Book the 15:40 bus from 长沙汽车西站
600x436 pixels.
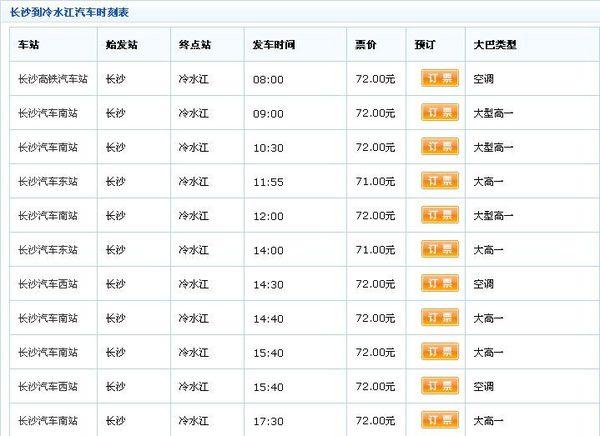(x=440, y=385)
